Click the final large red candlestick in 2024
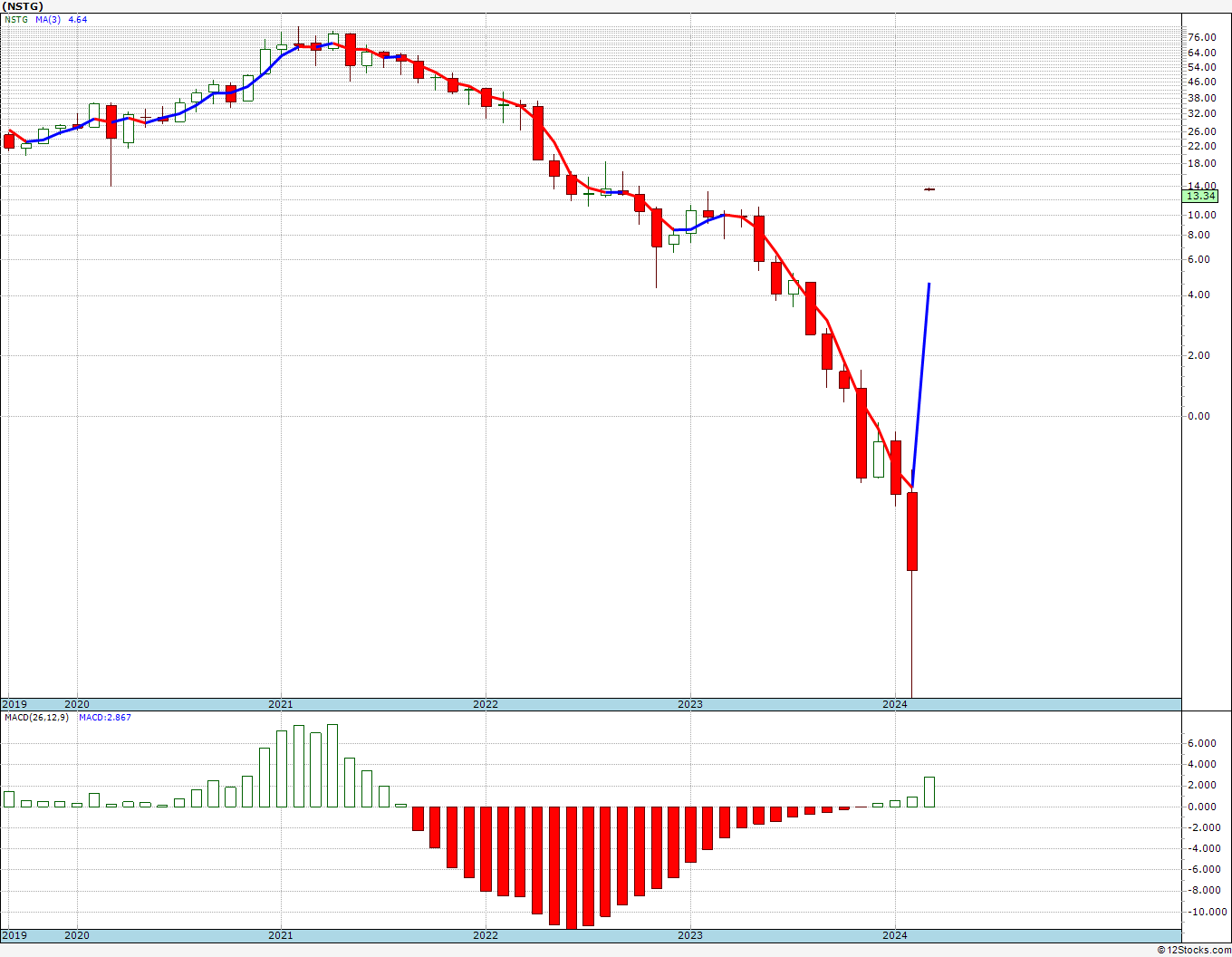 click(912, 531)
